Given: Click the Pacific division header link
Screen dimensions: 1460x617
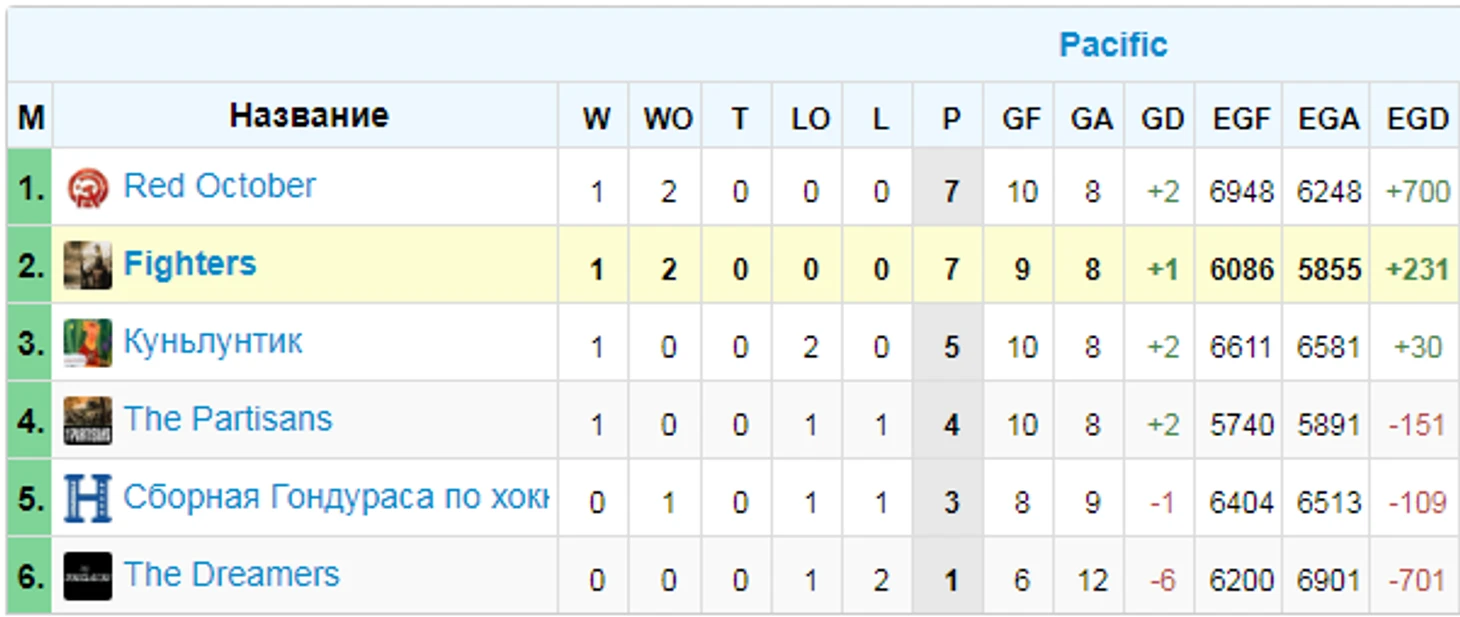Looking at the screenshot, I should coord(1112,45).
